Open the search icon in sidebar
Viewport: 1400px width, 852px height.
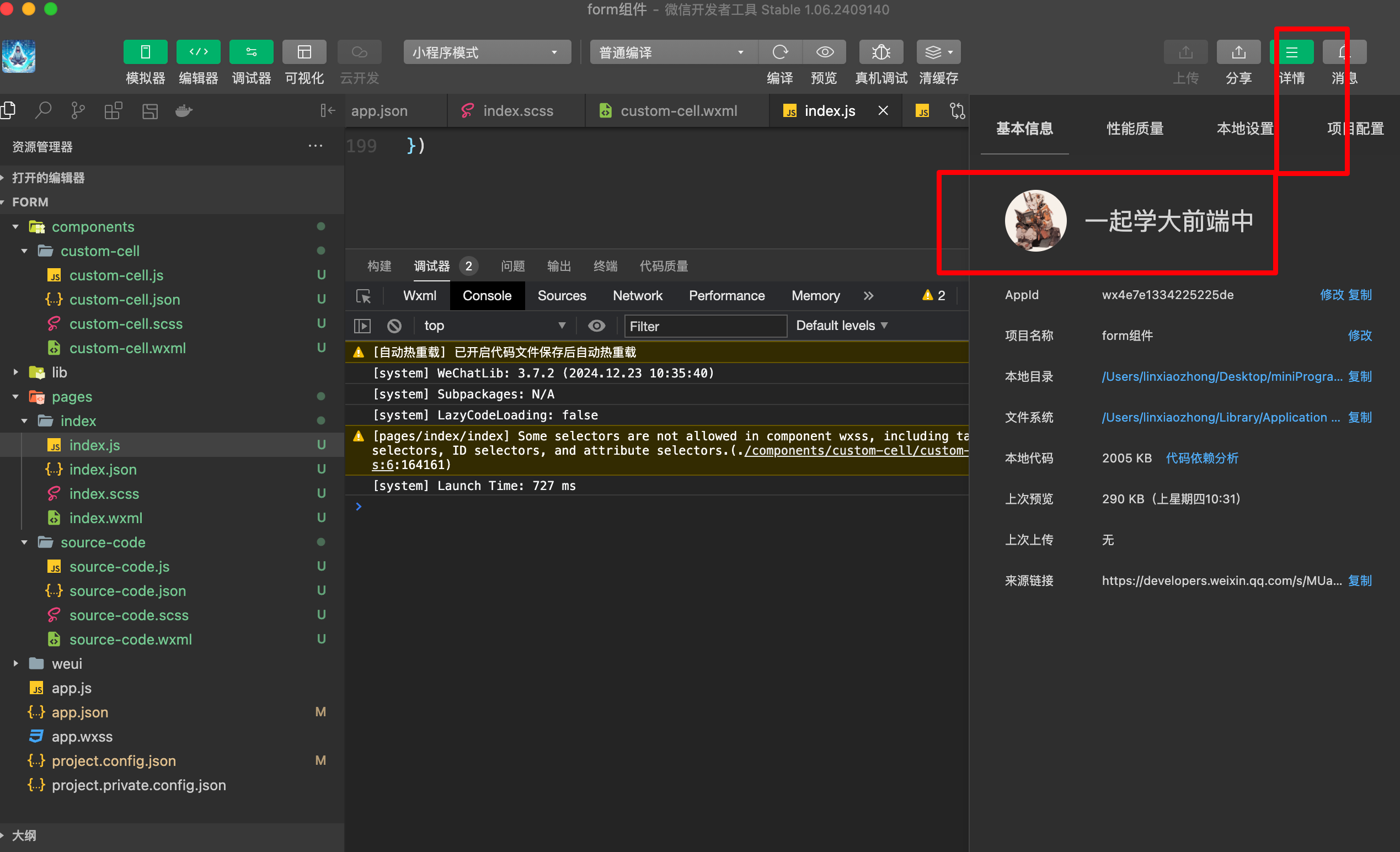coord(43,110)
